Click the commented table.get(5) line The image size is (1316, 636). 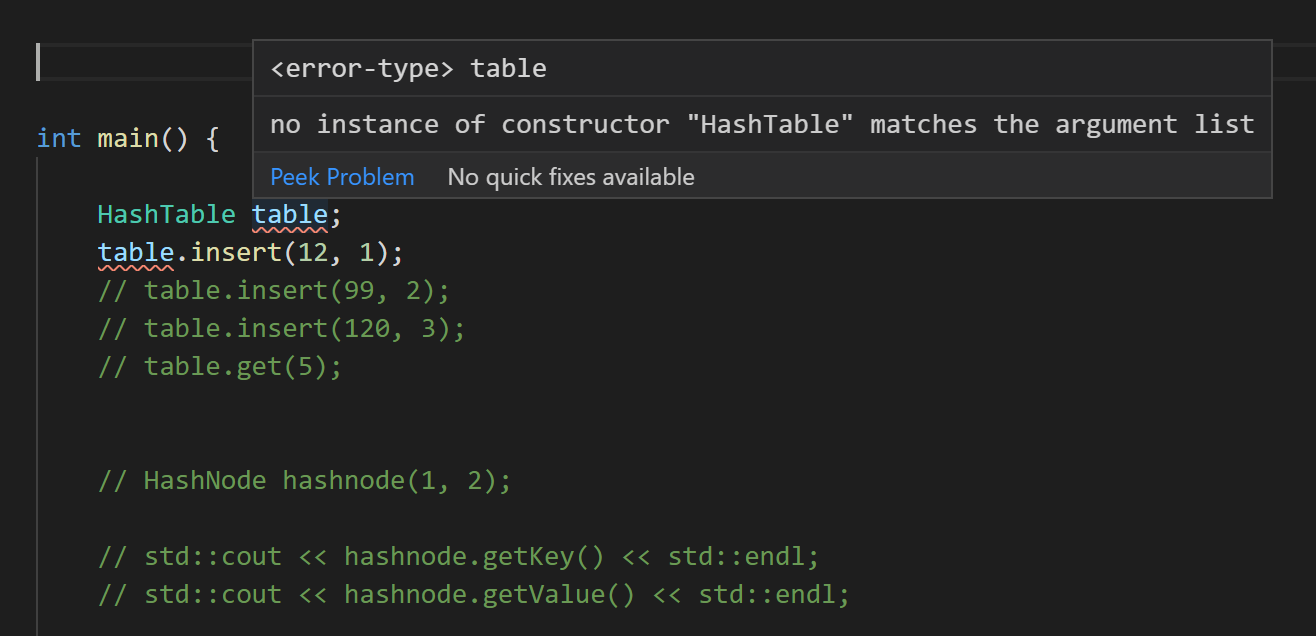218,366
